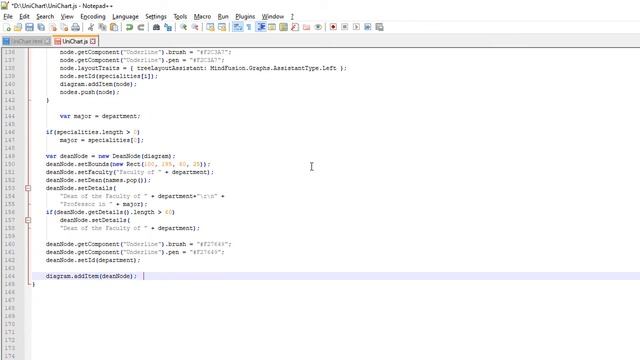This screenshot has height=360, width=640.
Task: Click 'deanNode.setId(department);' code line
Action: [x=93, y=260]
